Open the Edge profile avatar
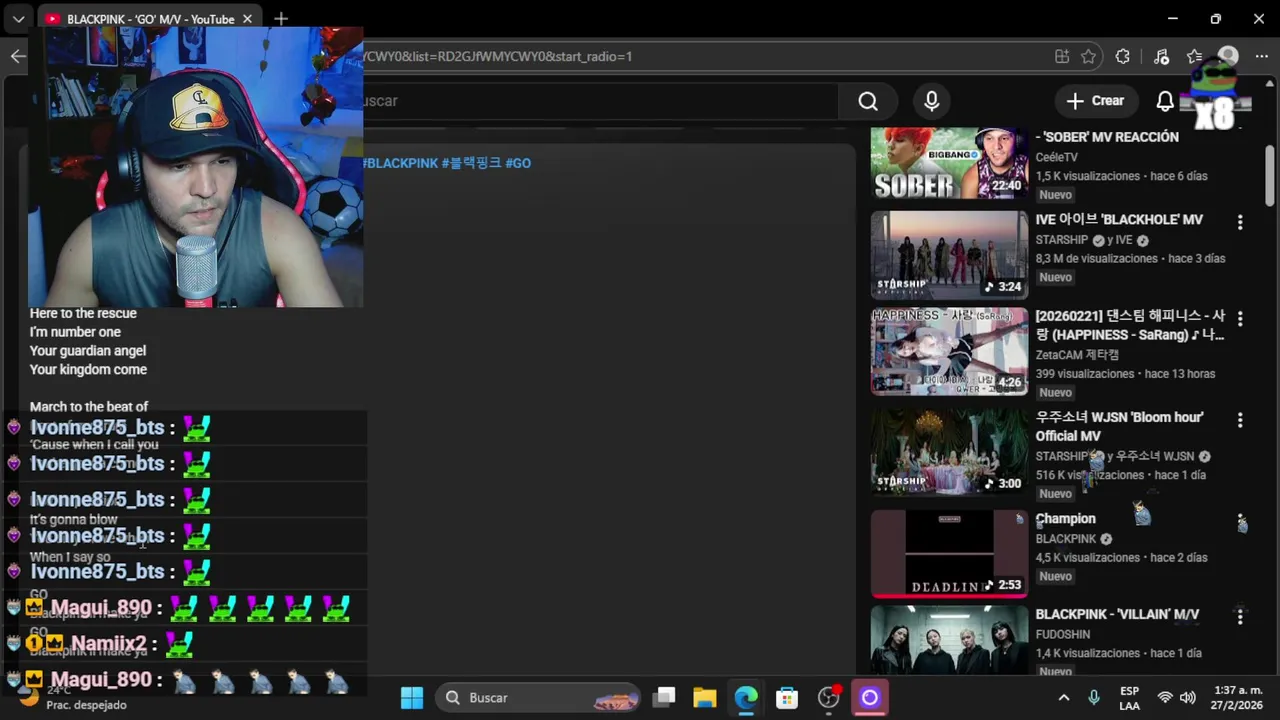This screenshot has height=720, width=1280. tap(1228, 57)
